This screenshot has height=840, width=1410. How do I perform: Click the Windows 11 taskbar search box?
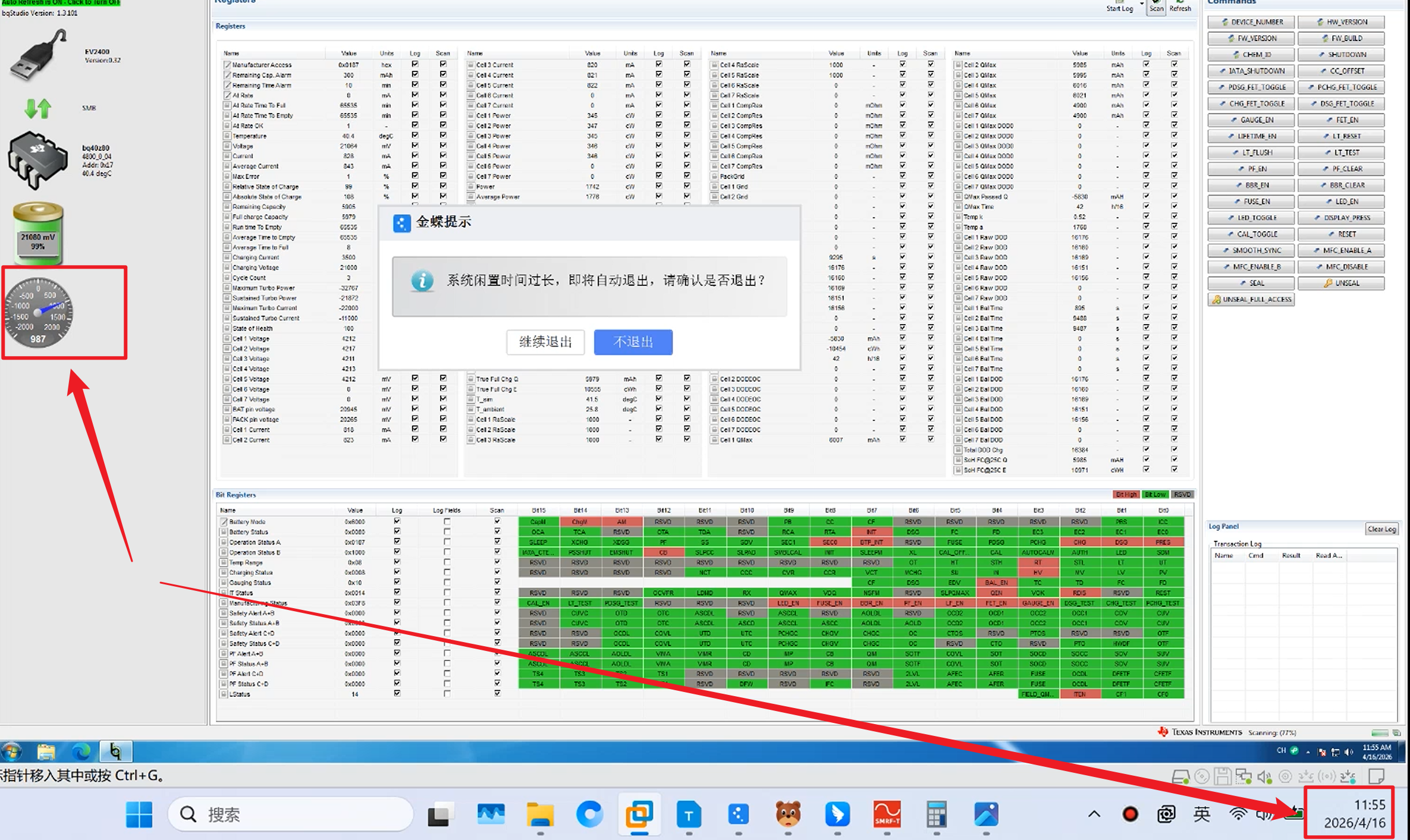[291, 814]
